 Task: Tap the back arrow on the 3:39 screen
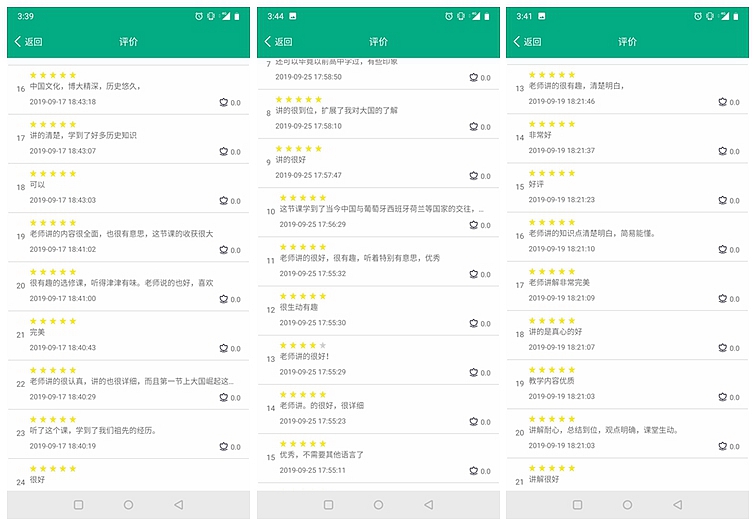tap(18, 42)
